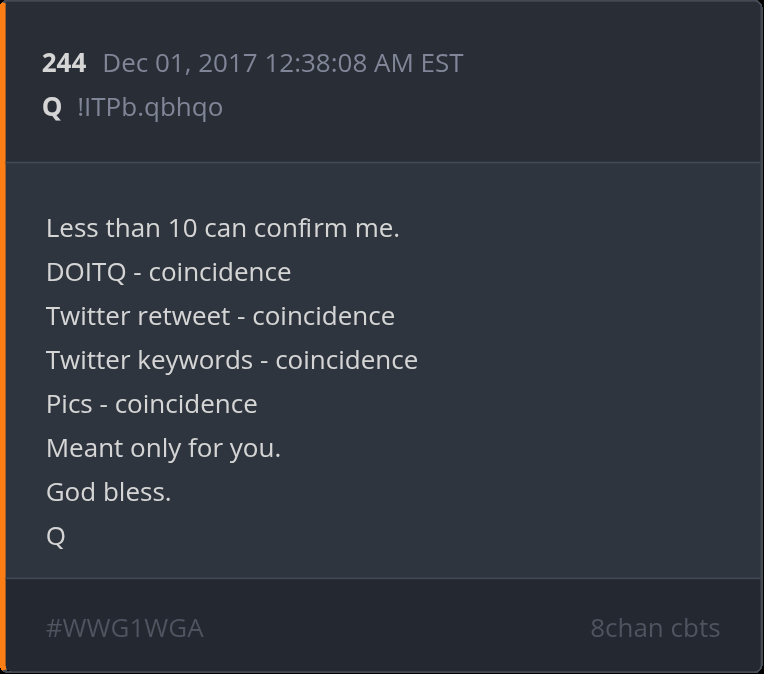
Task: Click the tripcode !ITPb.qbhqo
Action: coord(150,107)
